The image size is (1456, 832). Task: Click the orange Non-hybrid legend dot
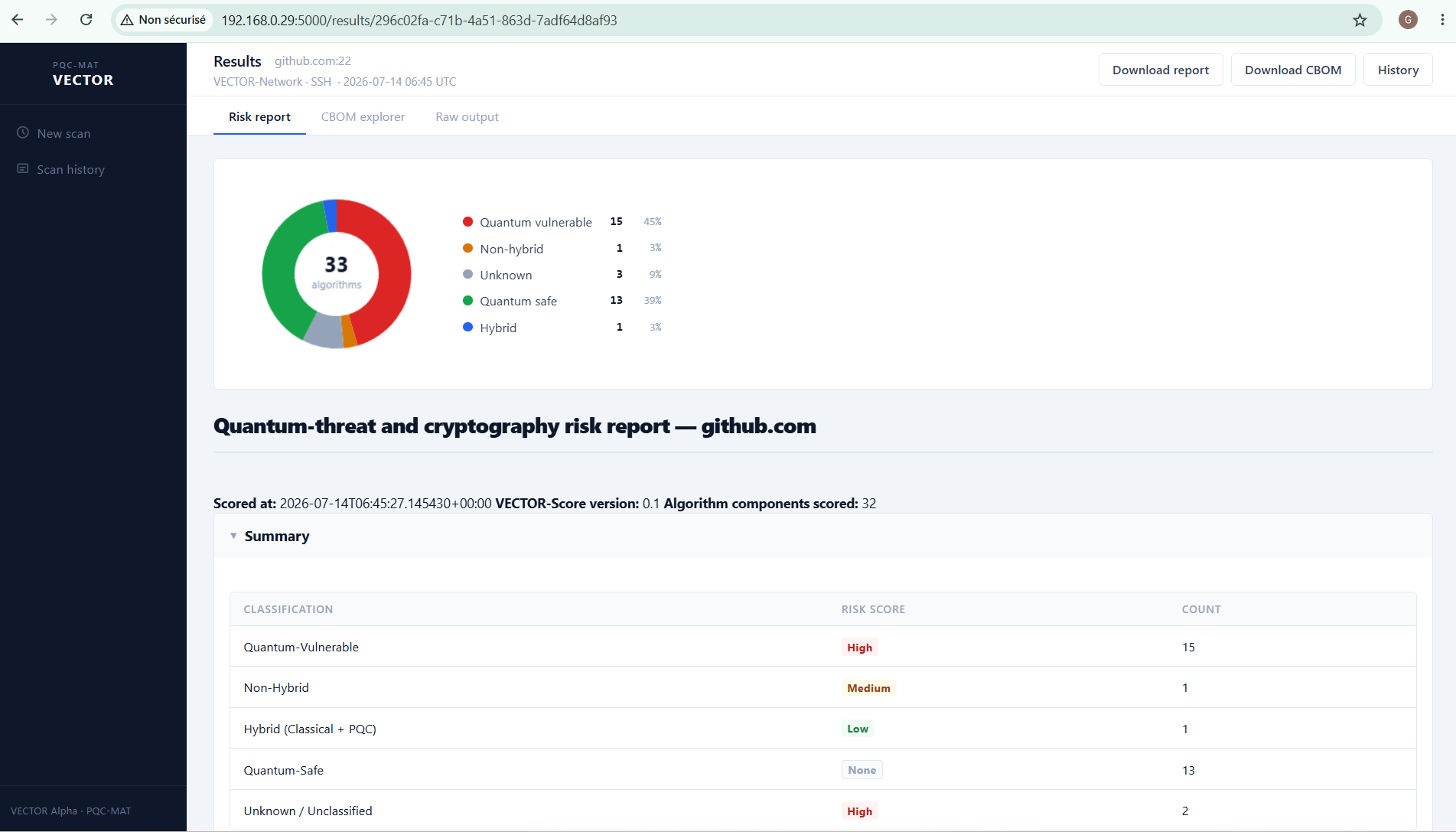click(467, 248)
